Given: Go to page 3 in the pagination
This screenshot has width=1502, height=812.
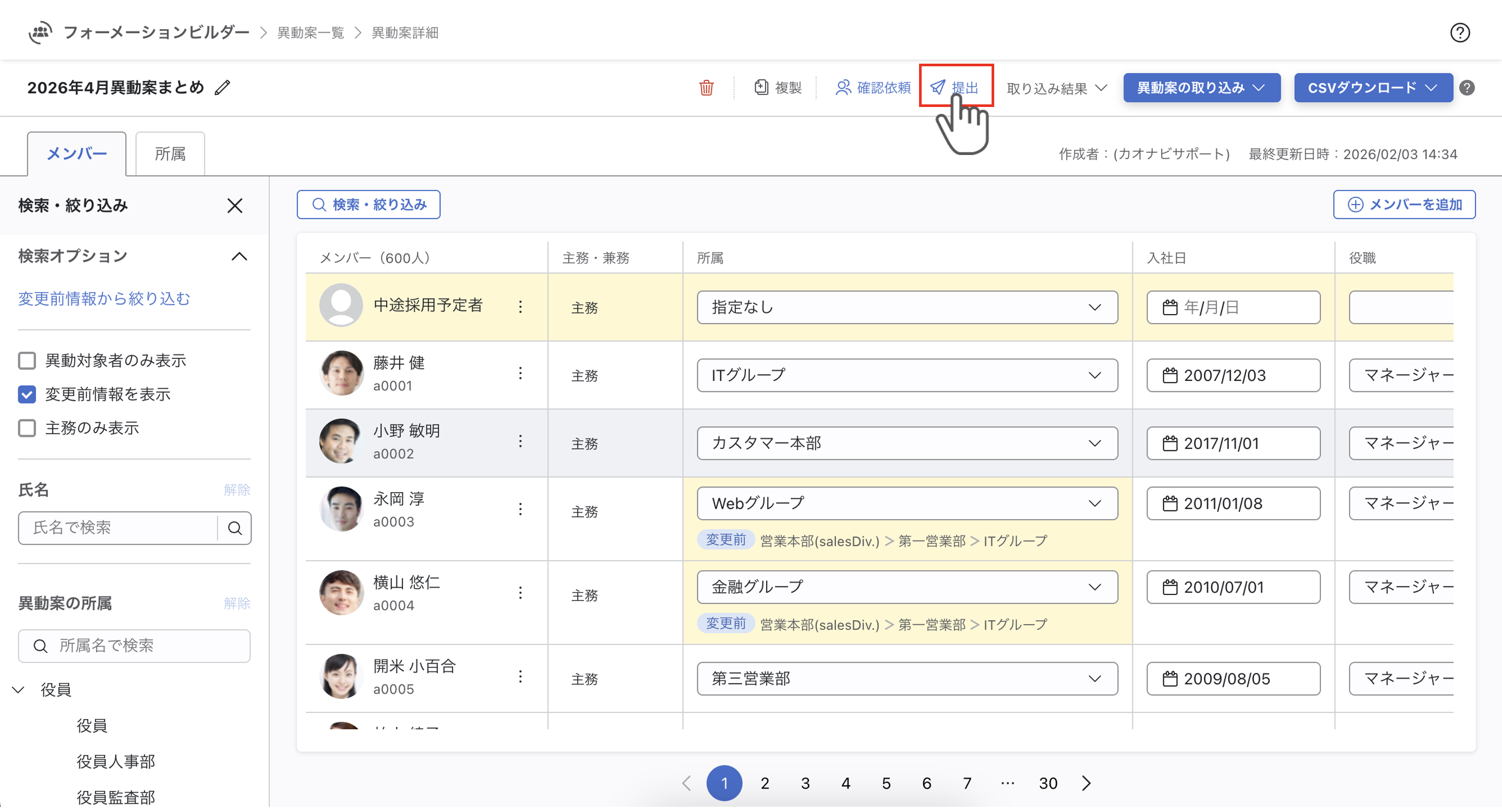Looking at the screenshot, I should [805, 783].
